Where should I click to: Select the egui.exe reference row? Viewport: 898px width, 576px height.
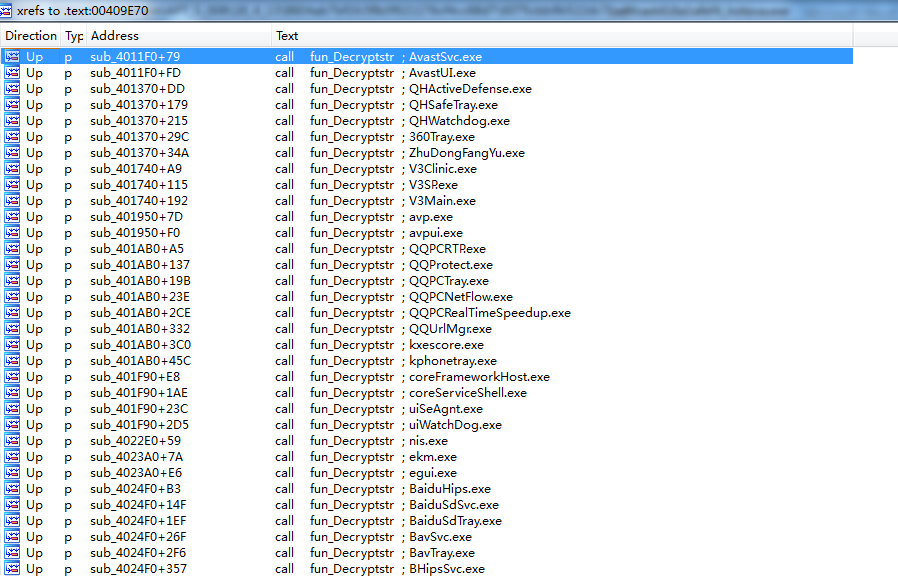coord(432,473)
